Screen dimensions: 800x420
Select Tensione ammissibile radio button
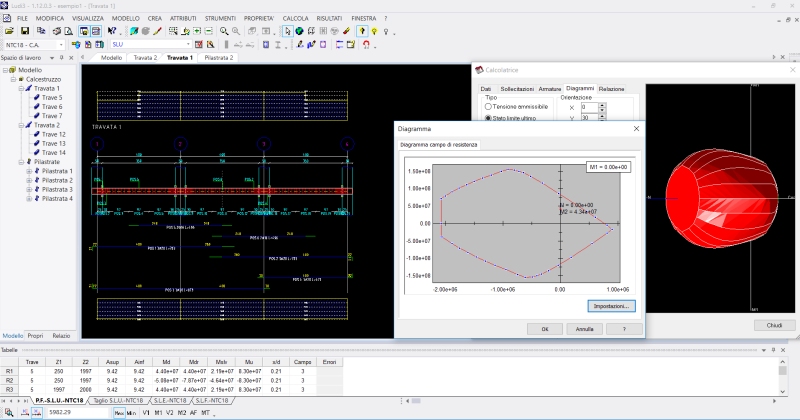coord(488,106)
